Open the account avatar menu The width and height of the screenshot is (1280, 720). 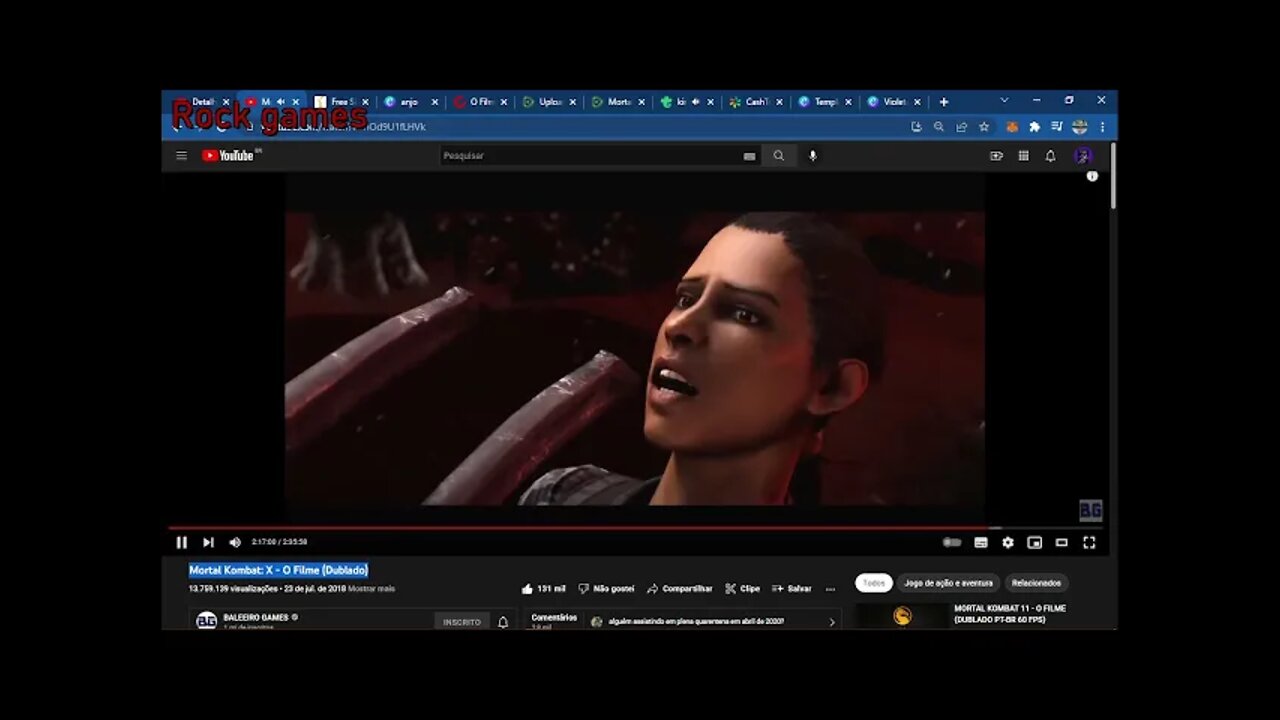point(1082,156)
